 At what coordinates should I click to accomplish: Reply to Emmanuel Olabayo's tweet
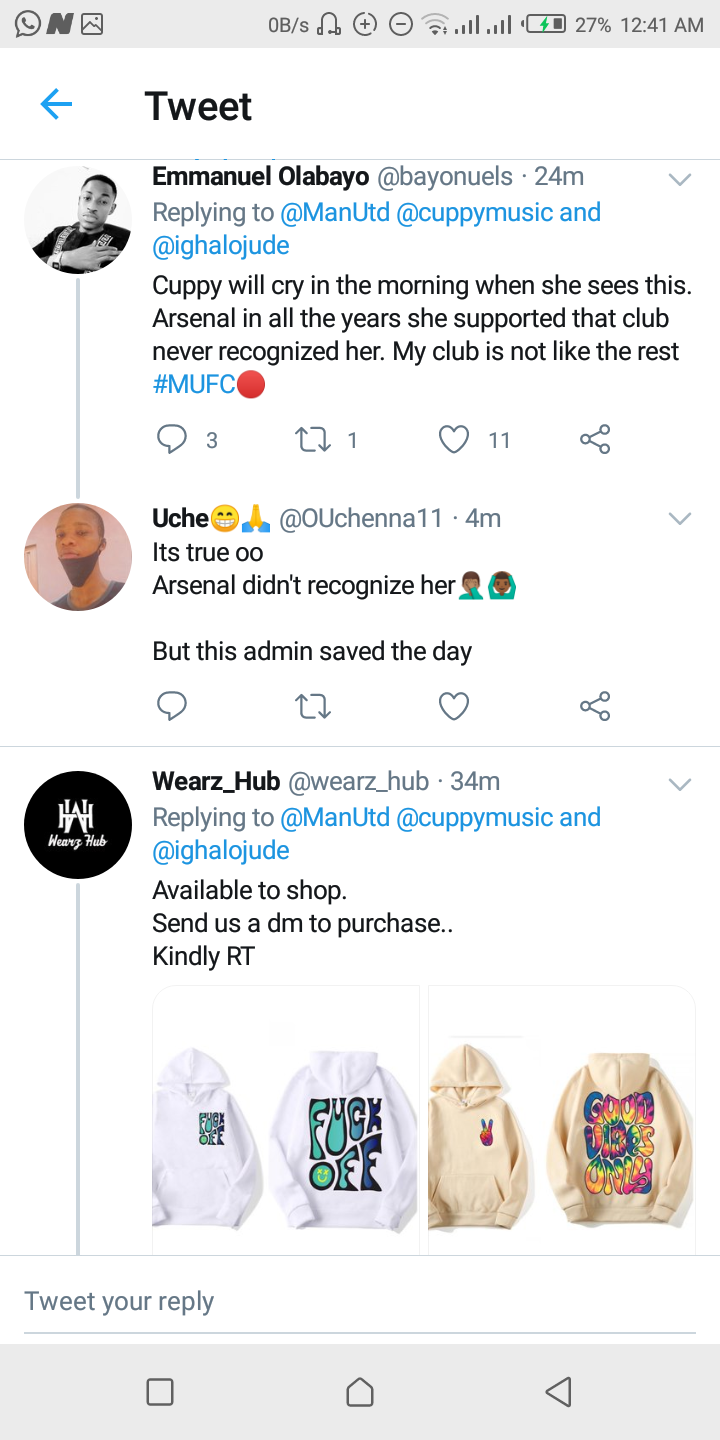(x=173, y=439)
